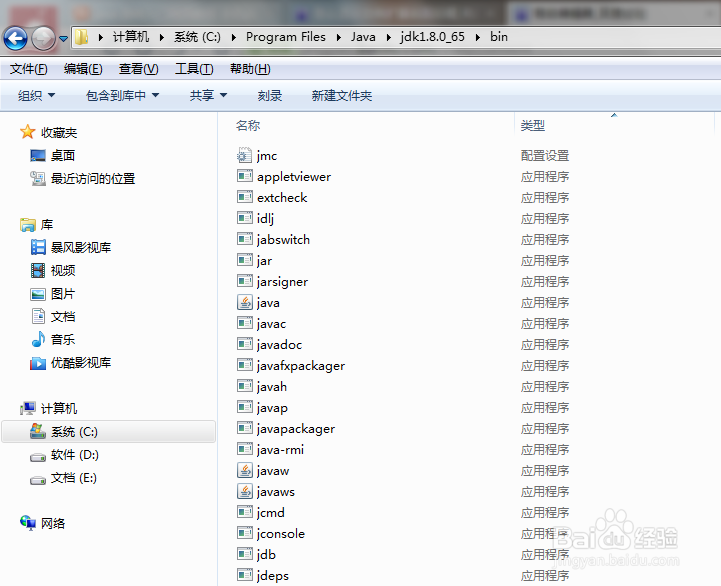Click the 音乐 music note icon

coord(38,339)
